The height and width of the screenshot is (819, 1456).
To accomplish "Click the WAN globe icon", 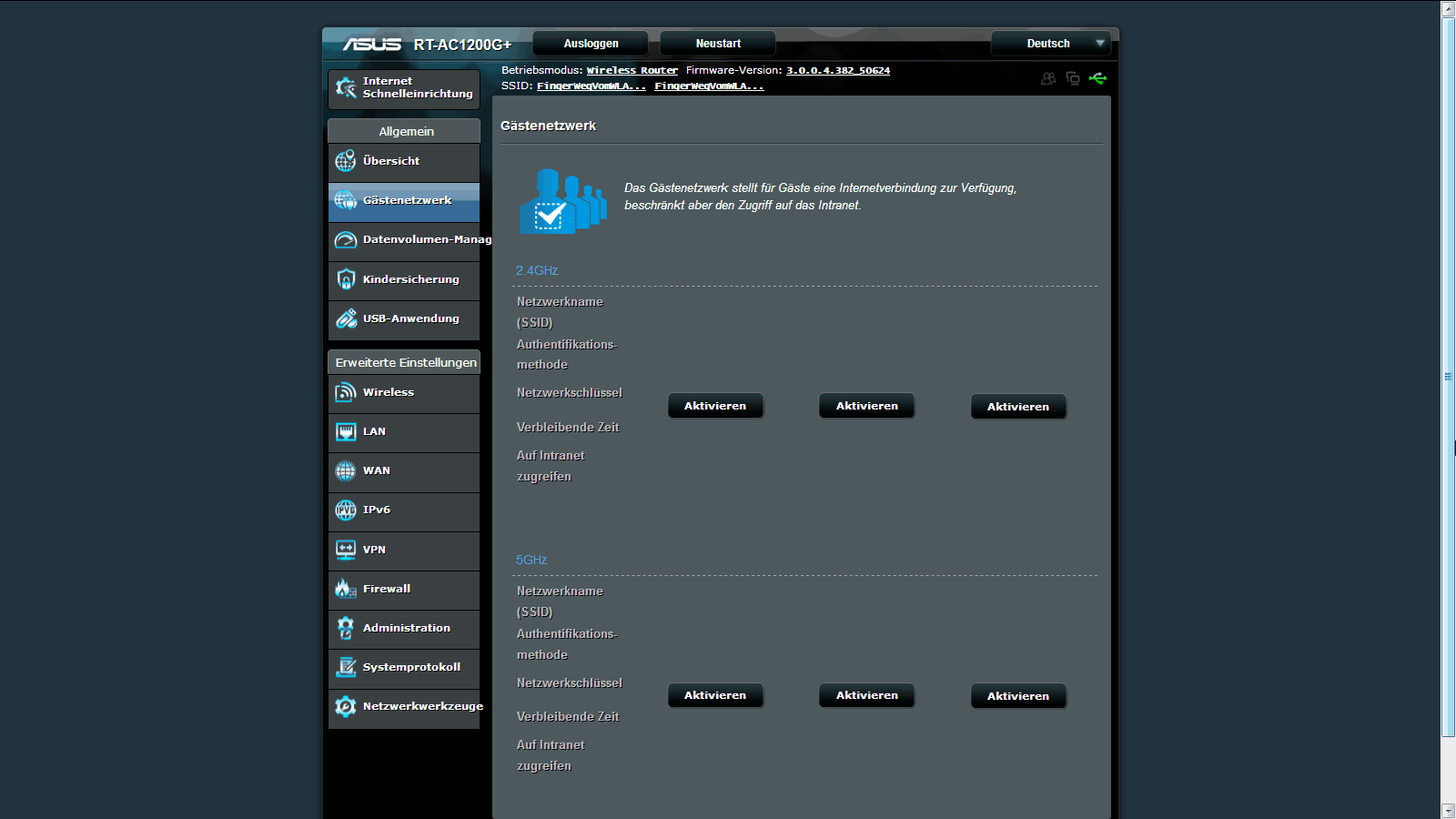I will [346, 470].
